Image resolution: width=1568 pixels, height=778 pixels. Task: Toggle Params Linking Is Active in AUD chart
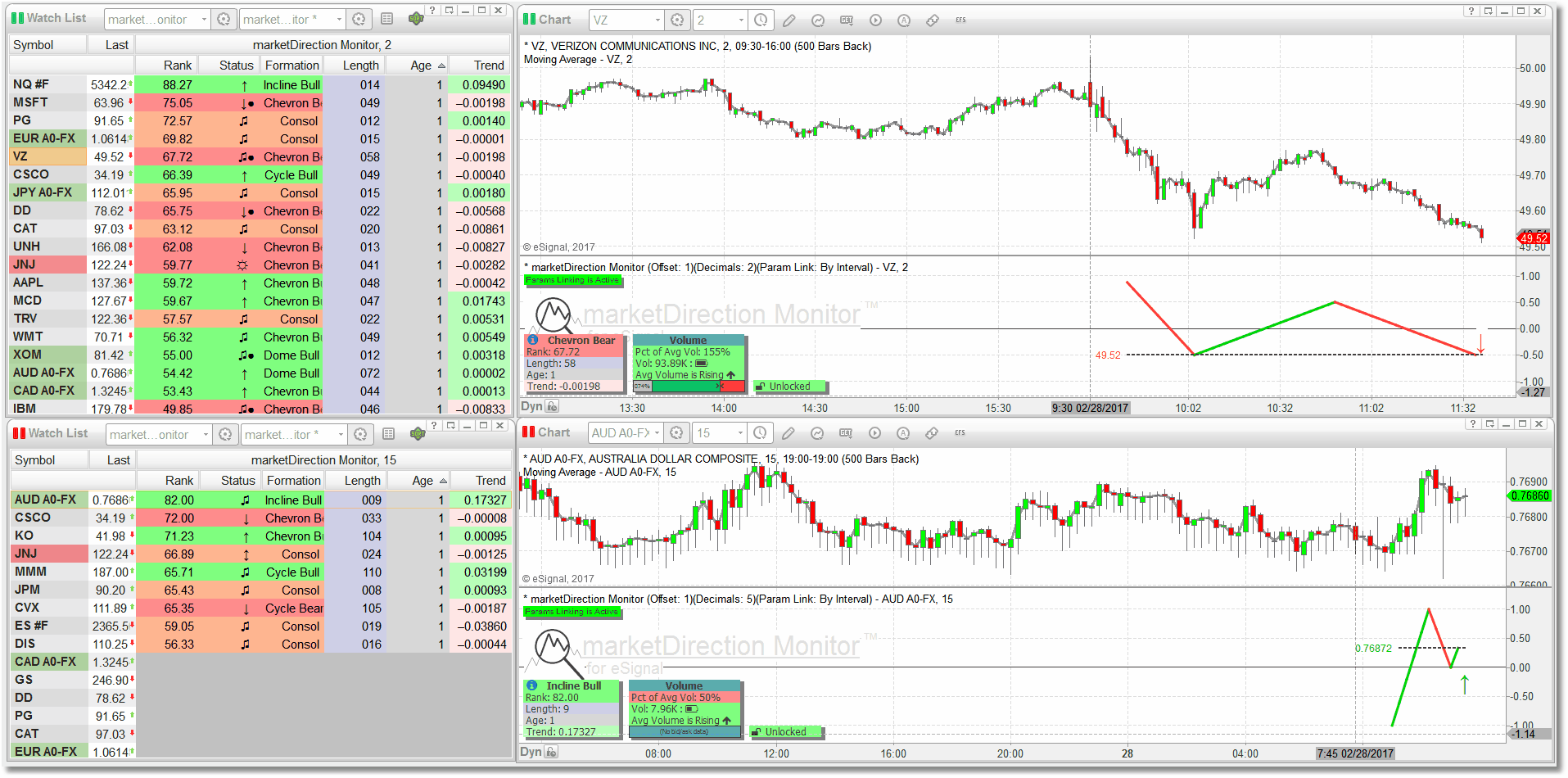[572, 612]
